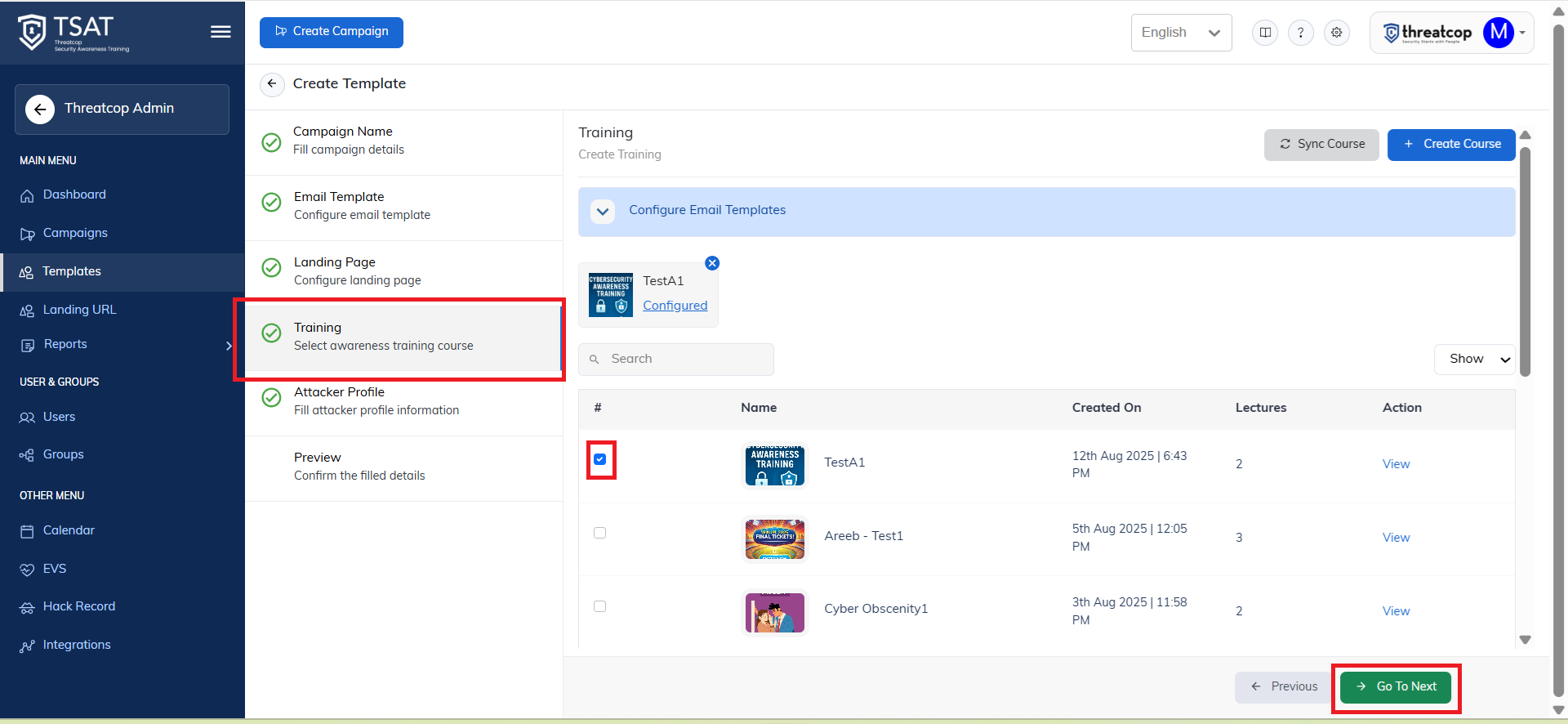Click the Campaigns flag icon
This screenshot has width=1568, height=724.
27,235
